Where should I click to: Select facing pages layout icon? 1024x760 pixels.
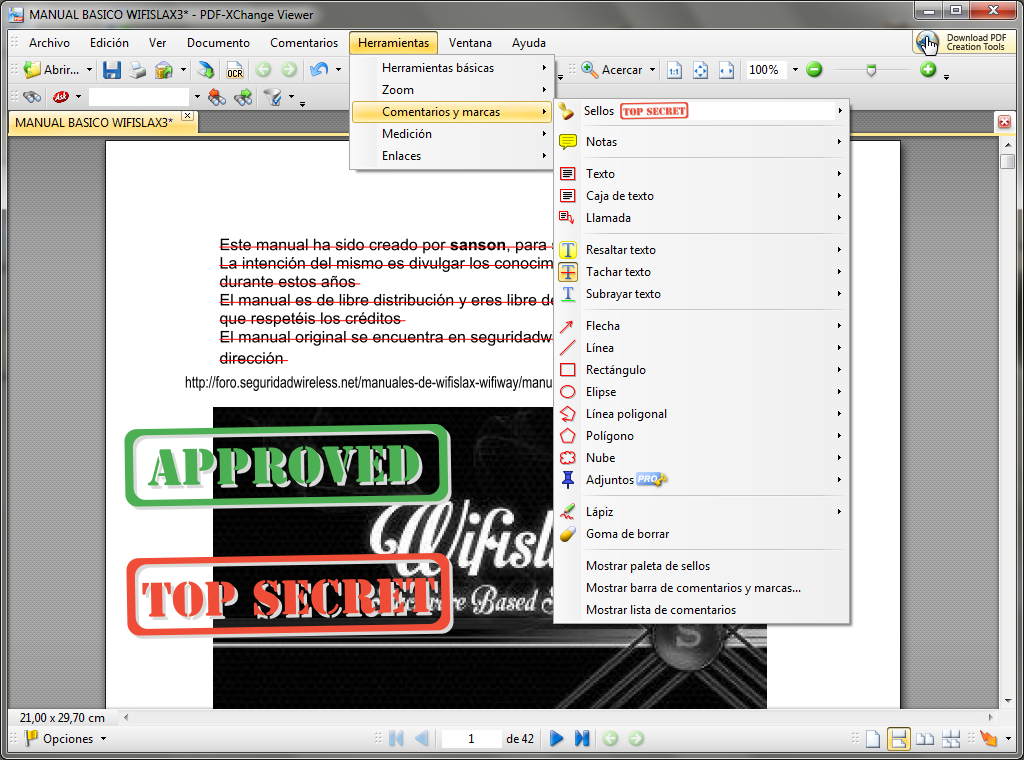pyautogui.click(x=925, y=739)
